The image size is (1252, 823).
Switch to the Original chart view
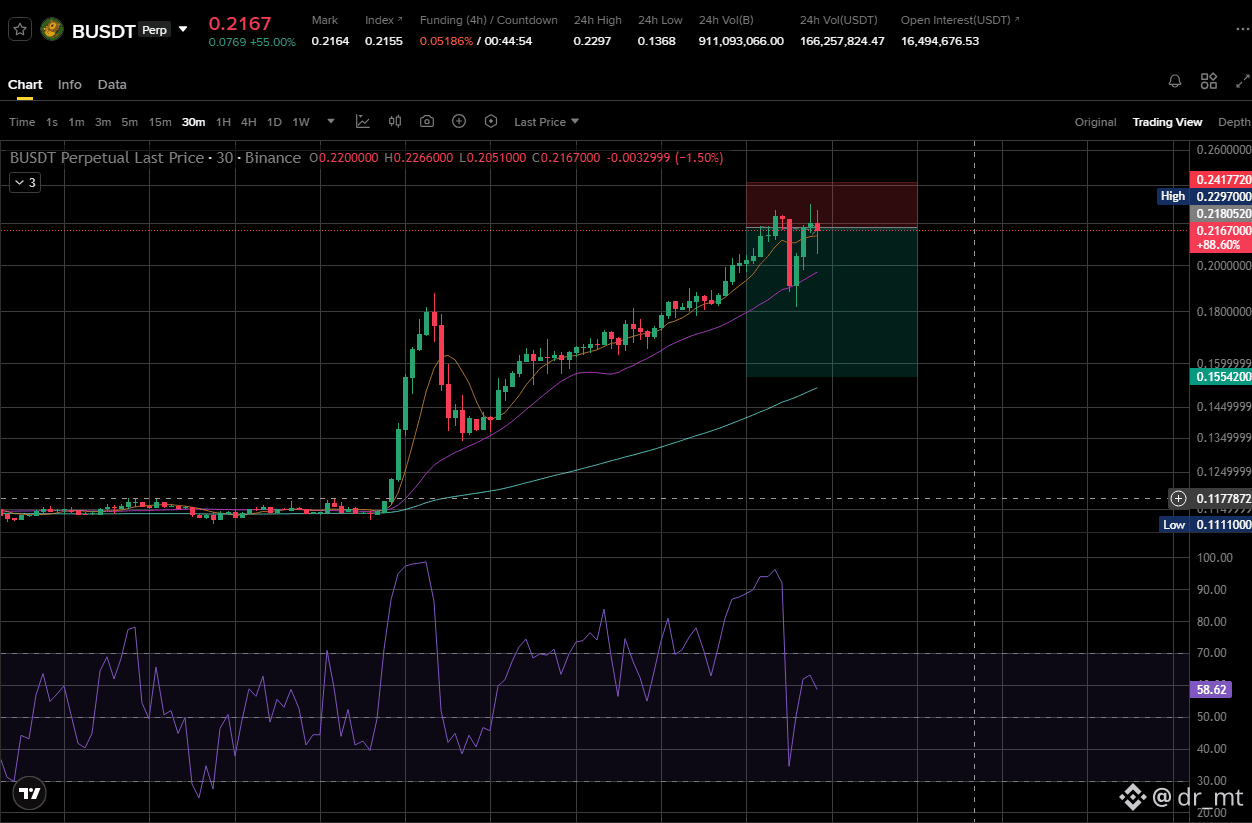[1095, 122]
